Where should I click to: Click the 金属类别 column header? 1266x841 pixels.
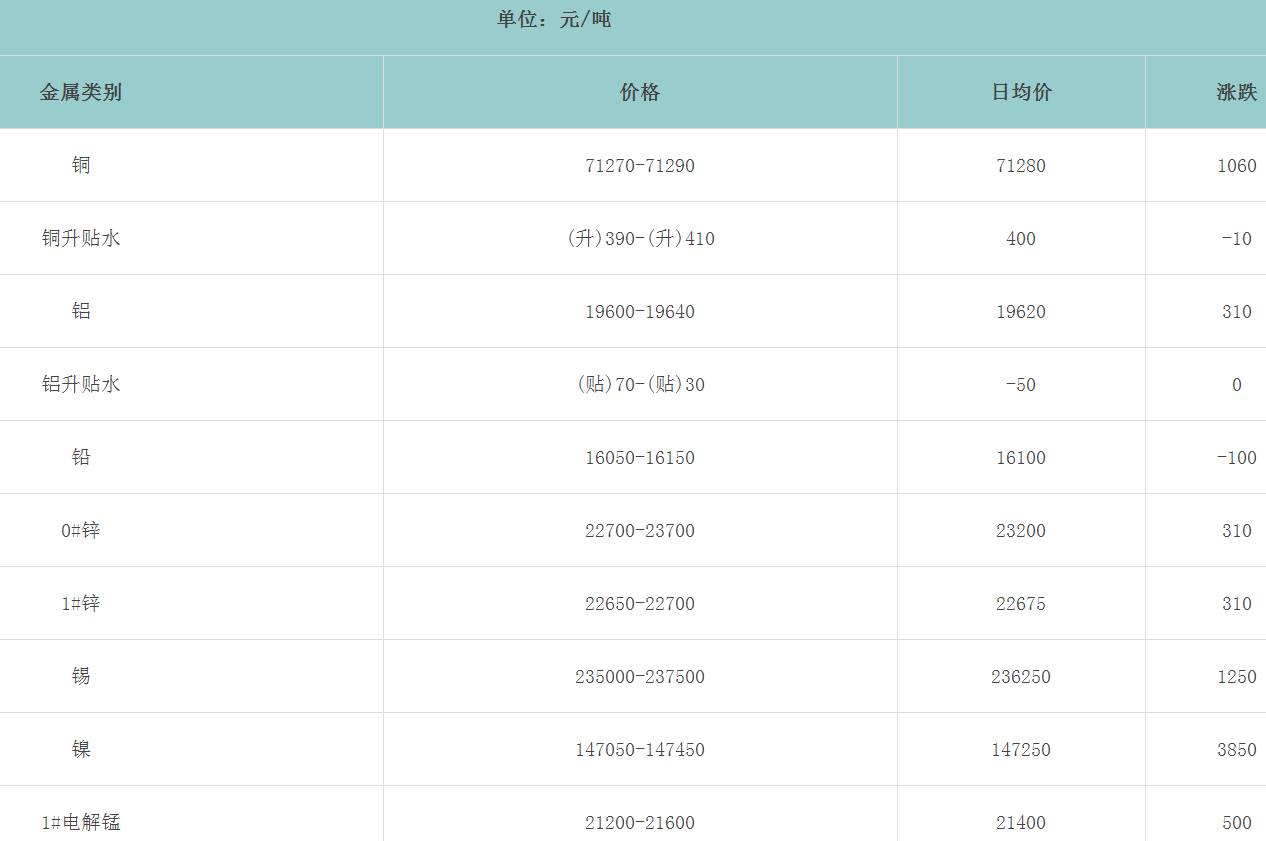coord(81,93)
